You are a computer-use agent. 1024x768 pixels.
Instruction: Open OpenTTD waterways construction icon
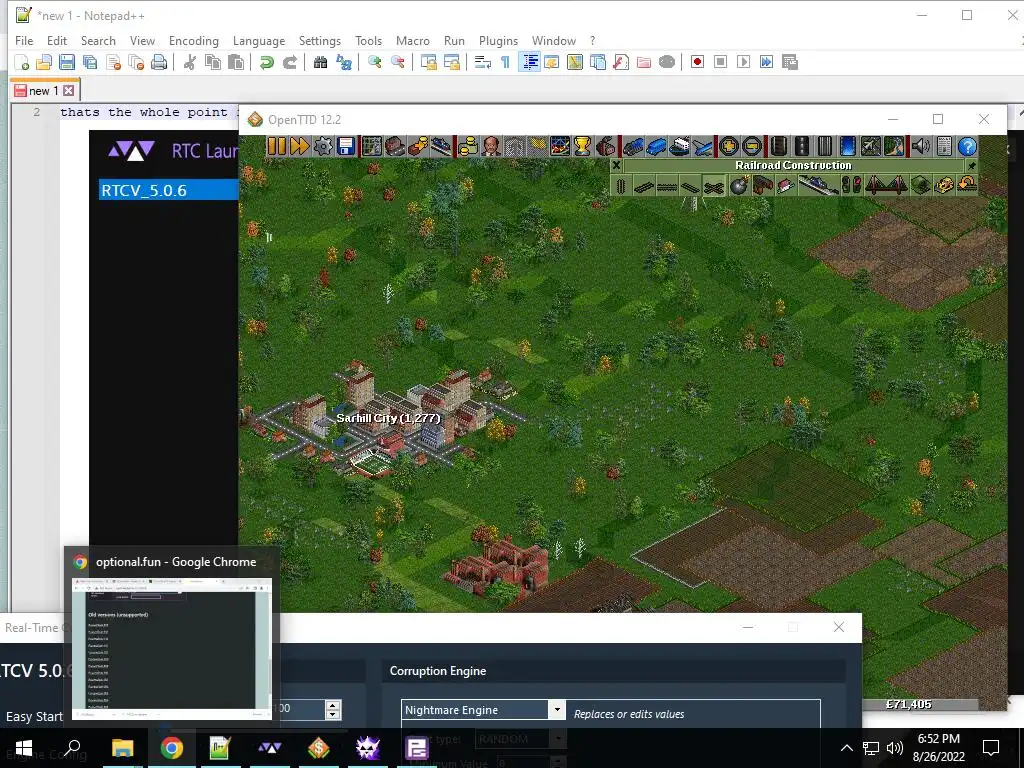tap(848, 146)
